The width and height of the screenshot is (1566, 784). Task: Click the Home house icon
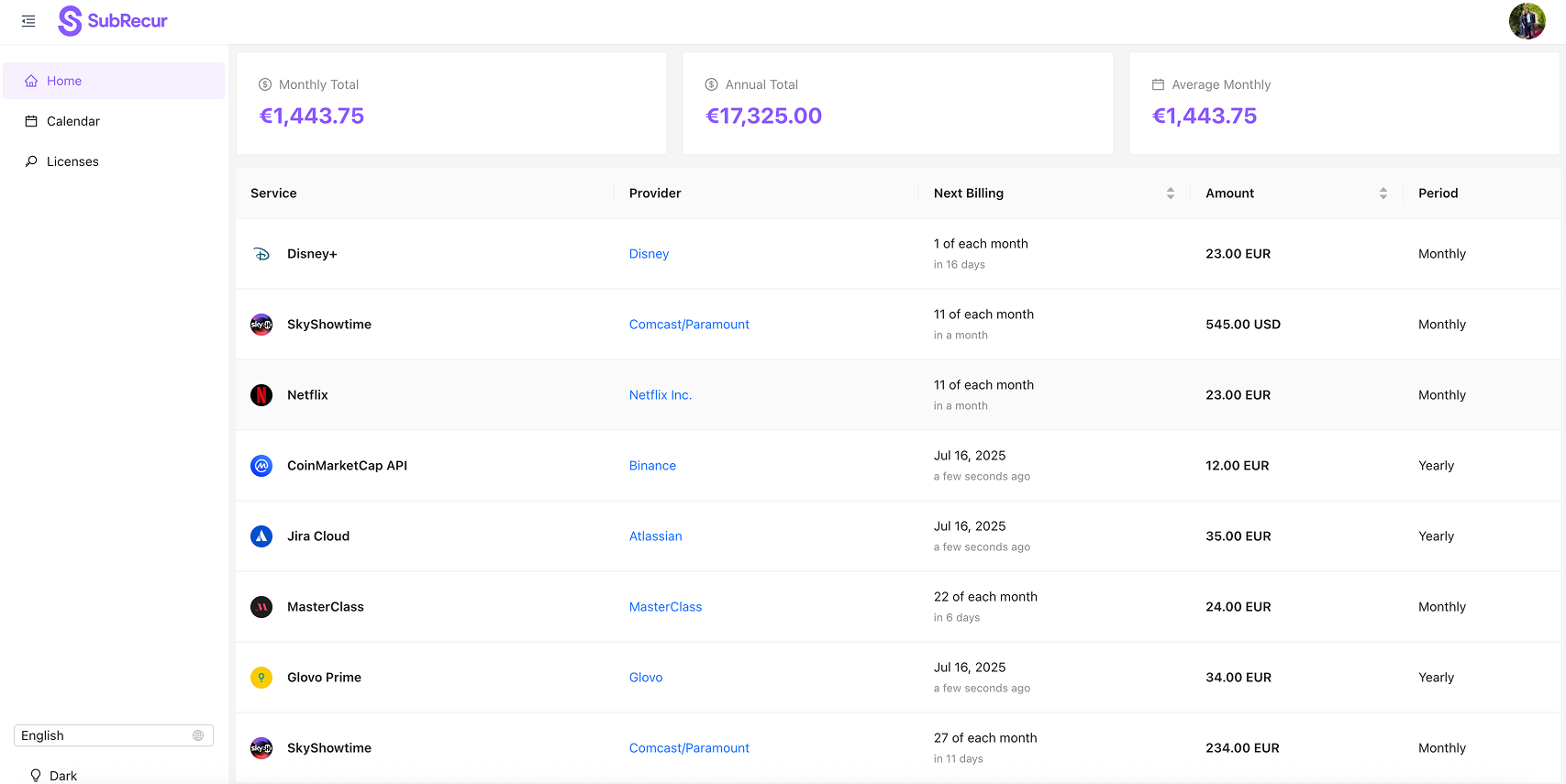coord(31,81)
